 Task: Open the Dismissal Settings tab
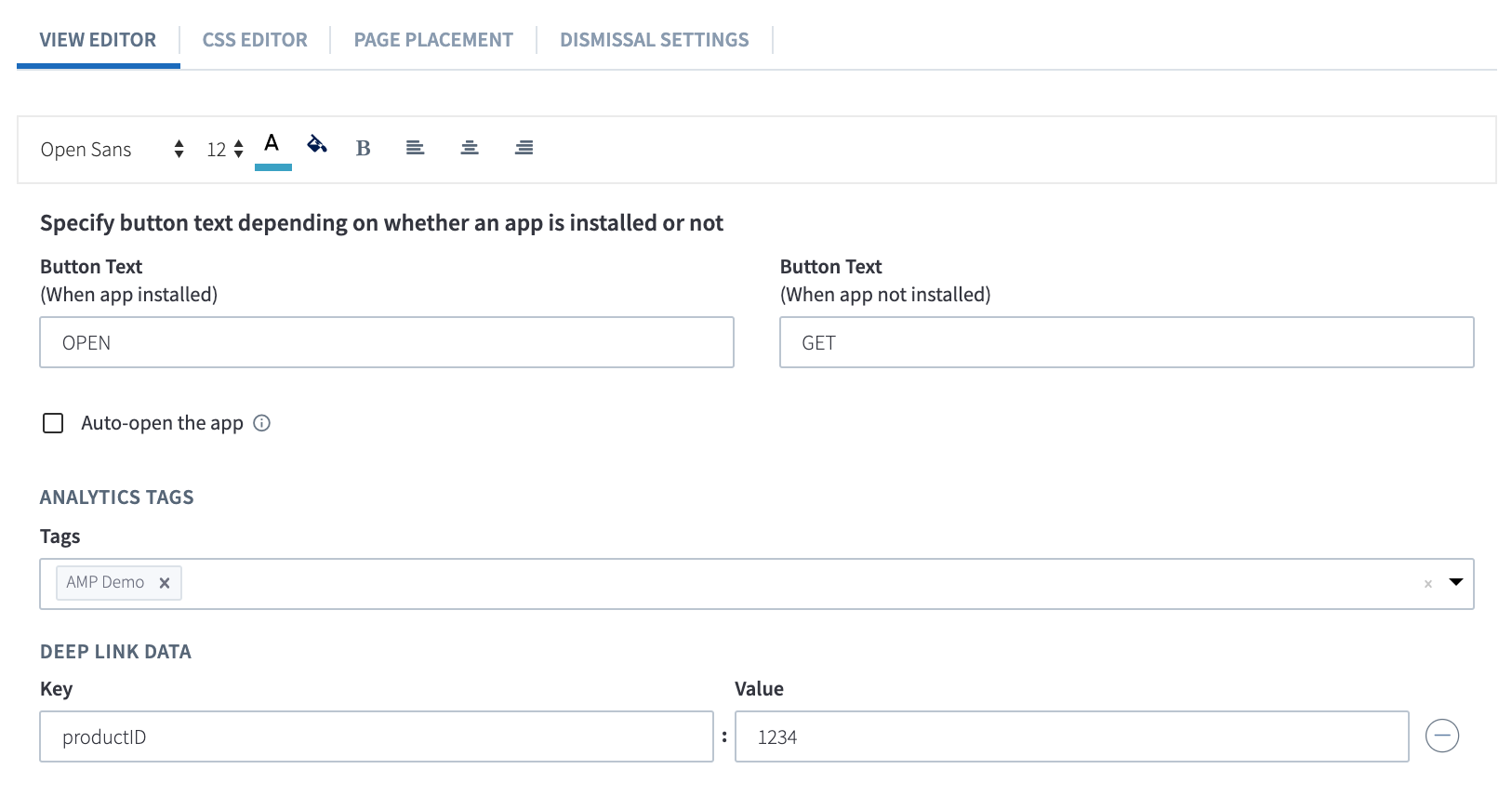click(654, 40)
